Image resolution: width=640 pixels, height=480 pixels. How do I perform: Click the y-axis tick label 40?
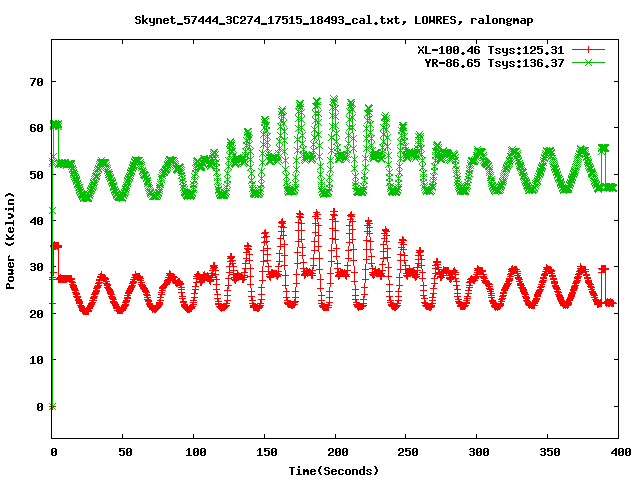tap(36, 221)
